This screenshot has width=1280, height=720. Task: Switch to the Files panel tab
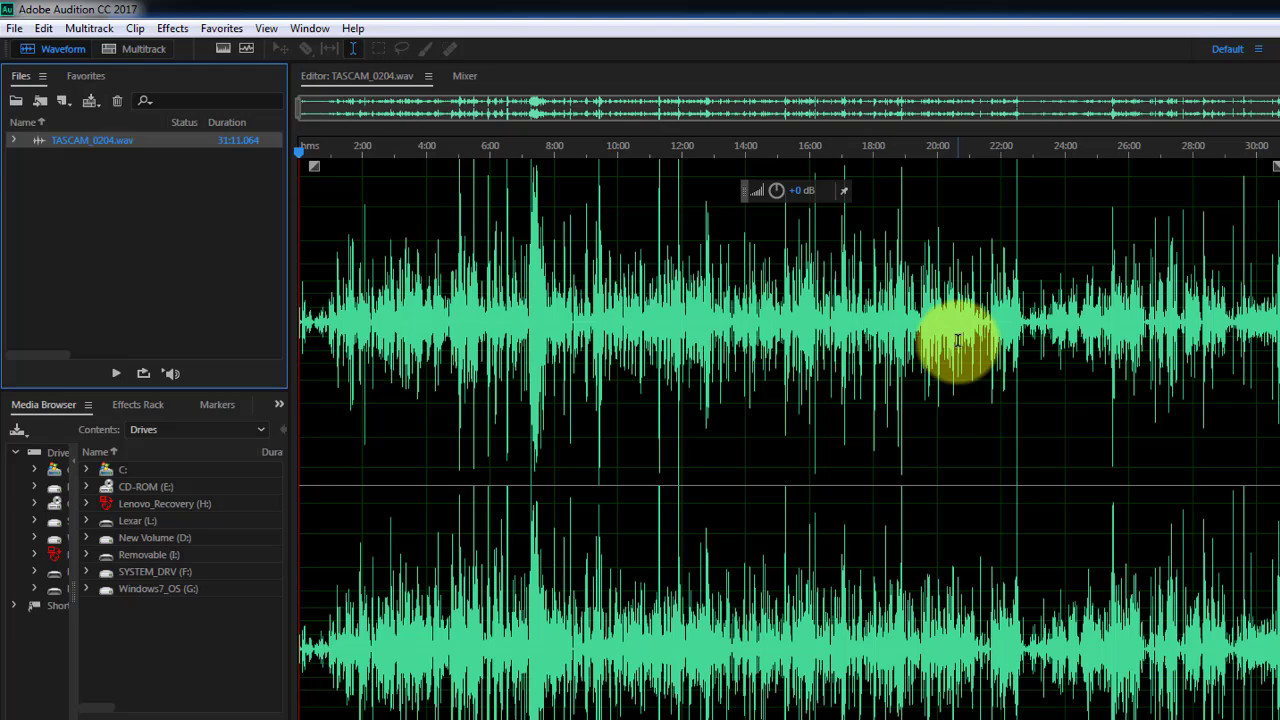[x=21, y=76]
